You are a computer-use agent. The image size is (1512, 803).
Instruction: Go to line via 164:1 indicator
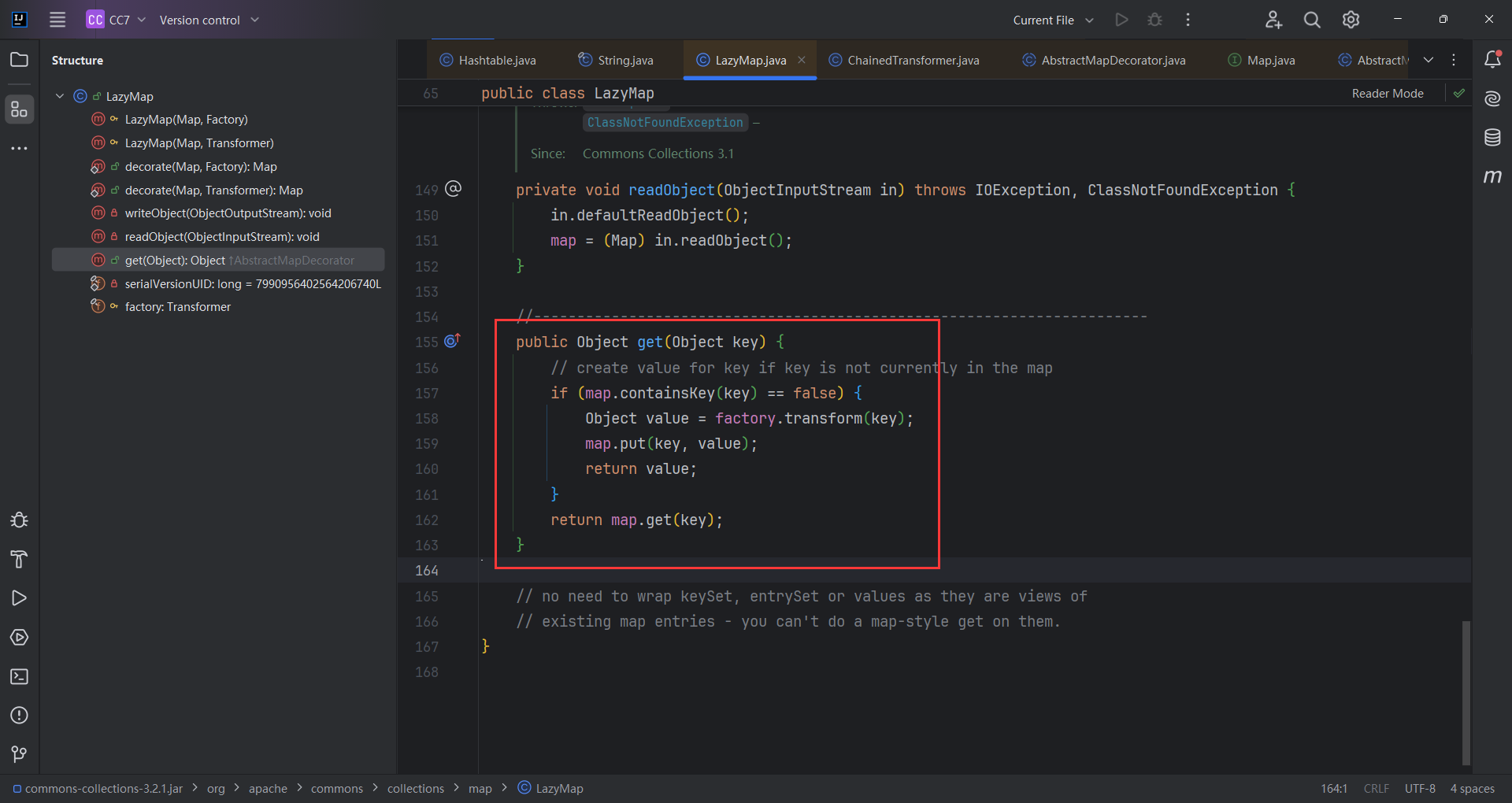pos(1334,788)
